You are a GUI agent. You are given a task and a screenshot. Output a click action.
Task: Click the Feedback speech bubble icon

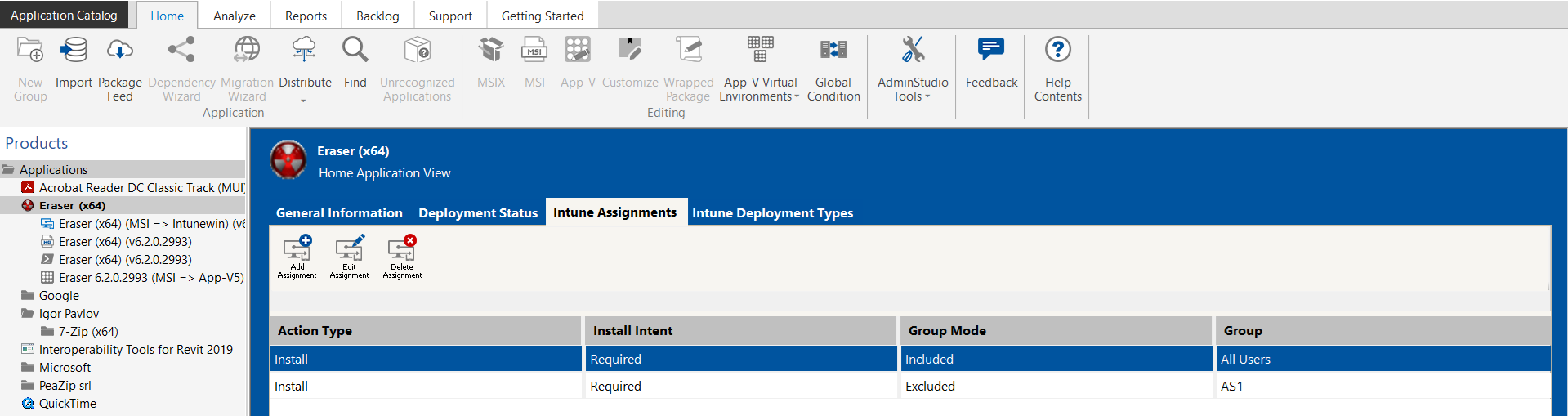[991, 51]
